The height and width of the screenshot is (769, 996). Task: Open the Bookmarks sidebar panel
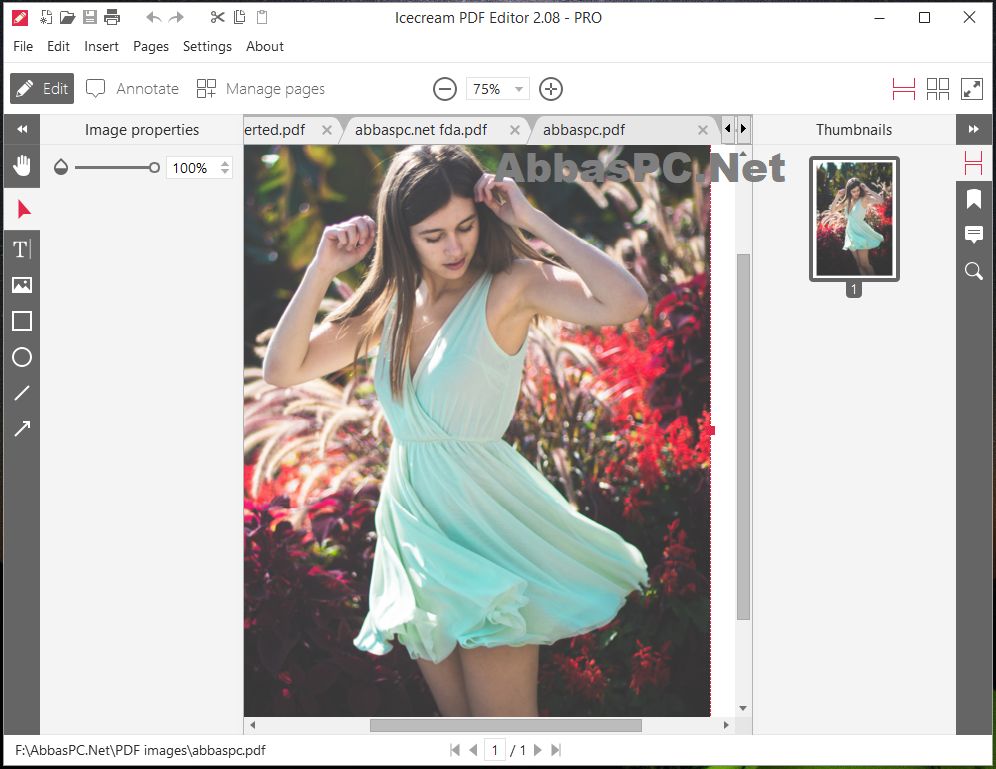[974, 200]
